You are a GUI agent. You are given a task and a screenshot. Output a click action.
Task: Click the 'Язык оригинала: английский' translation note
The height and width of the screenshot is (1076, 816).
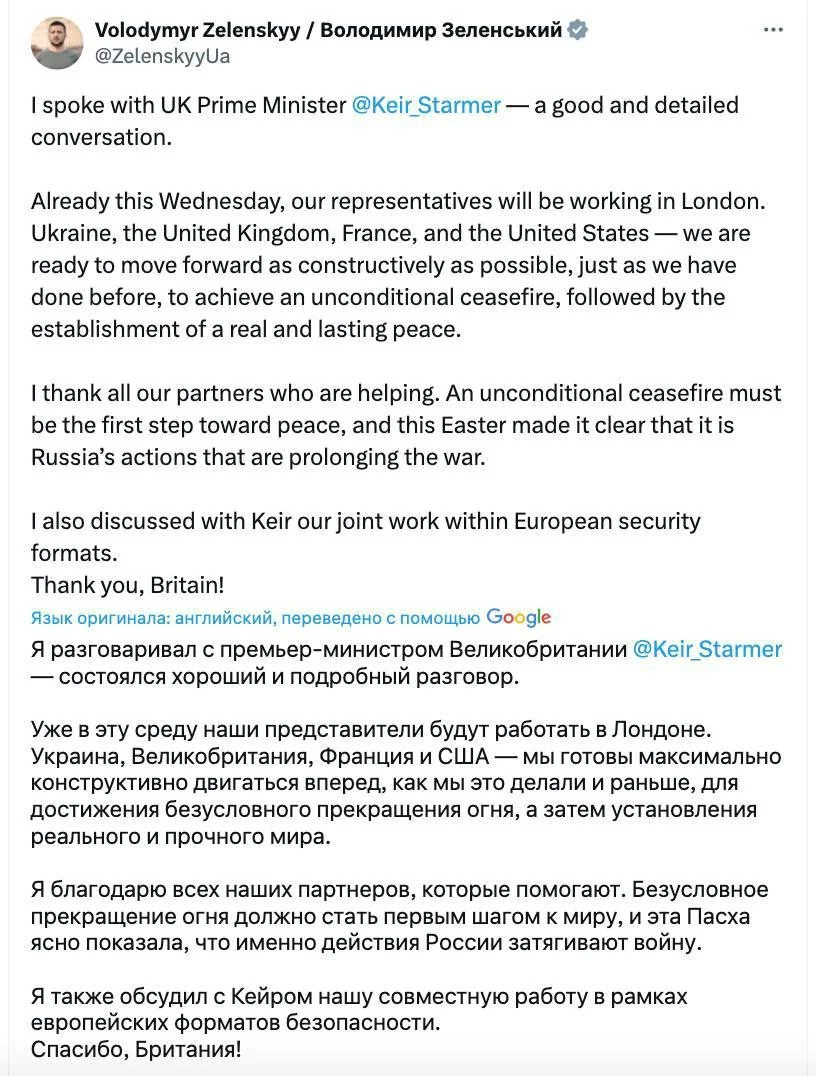pos(255,618)
